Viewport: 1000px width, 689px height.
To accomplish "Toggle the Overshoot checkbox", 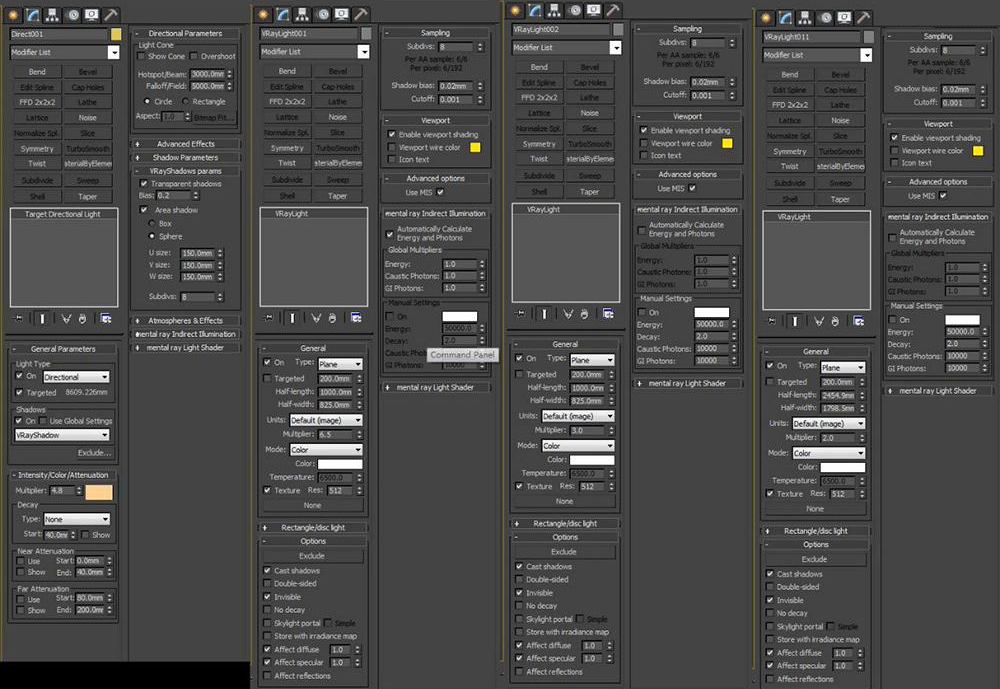I will click(194, 56).
